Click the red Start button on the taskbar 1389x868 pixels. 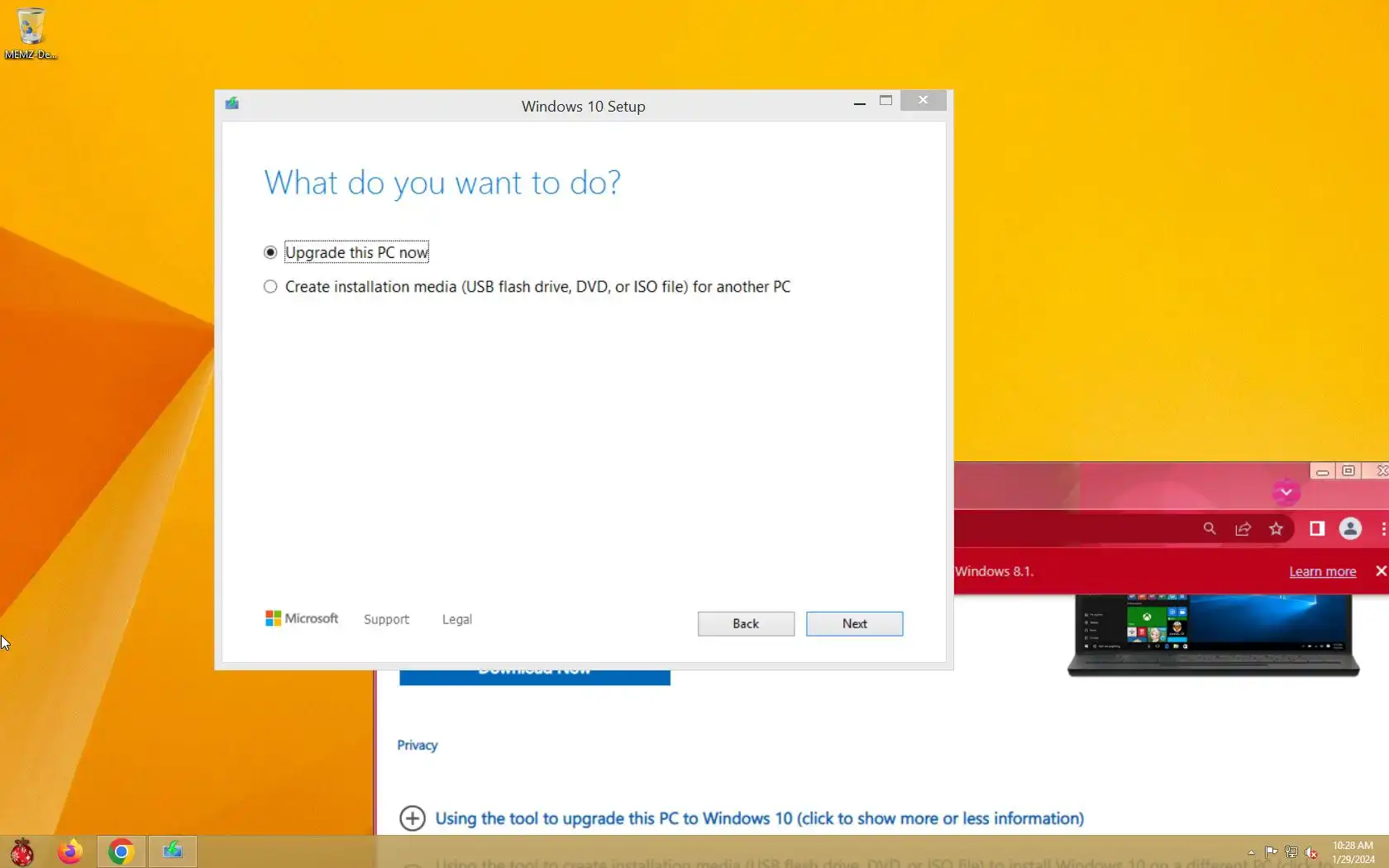pos(22,851)
